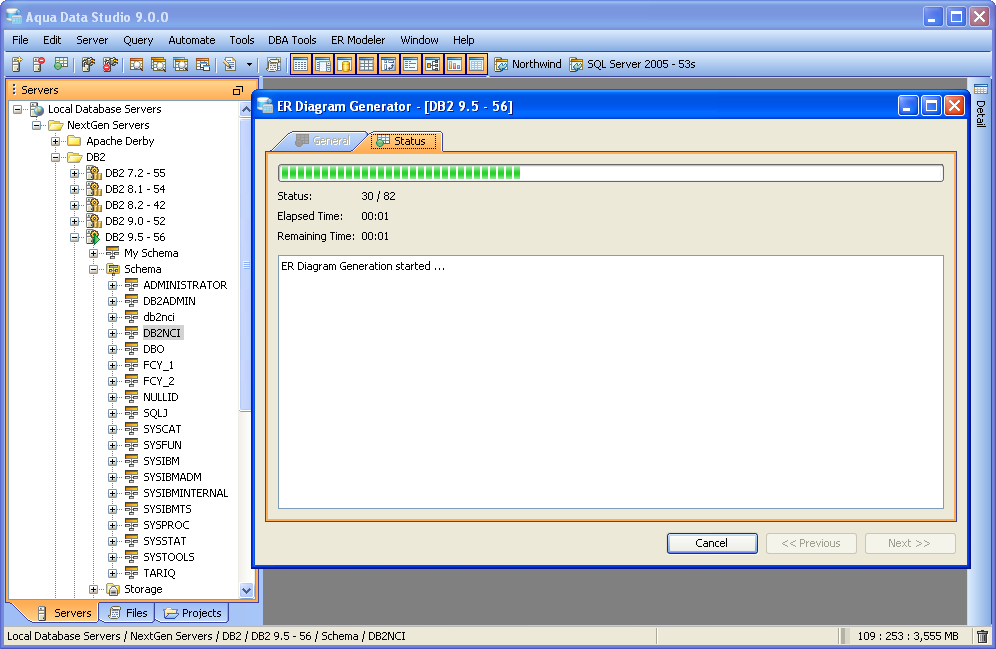996x649 pixels.
Task: Expand the Apache Derby folder
Action: coord(56,141)
